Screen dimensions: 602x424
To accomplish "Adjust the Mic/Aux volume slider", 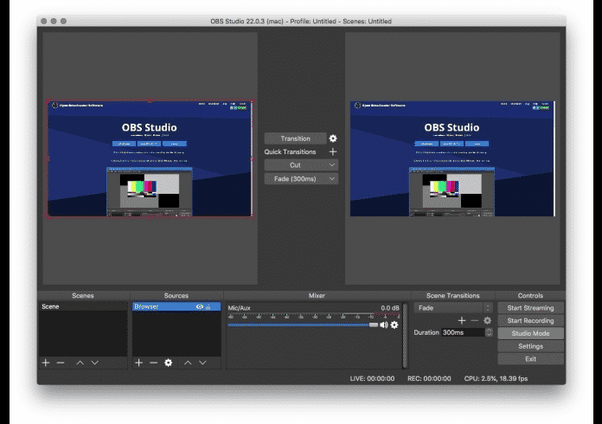I will 303,325.
